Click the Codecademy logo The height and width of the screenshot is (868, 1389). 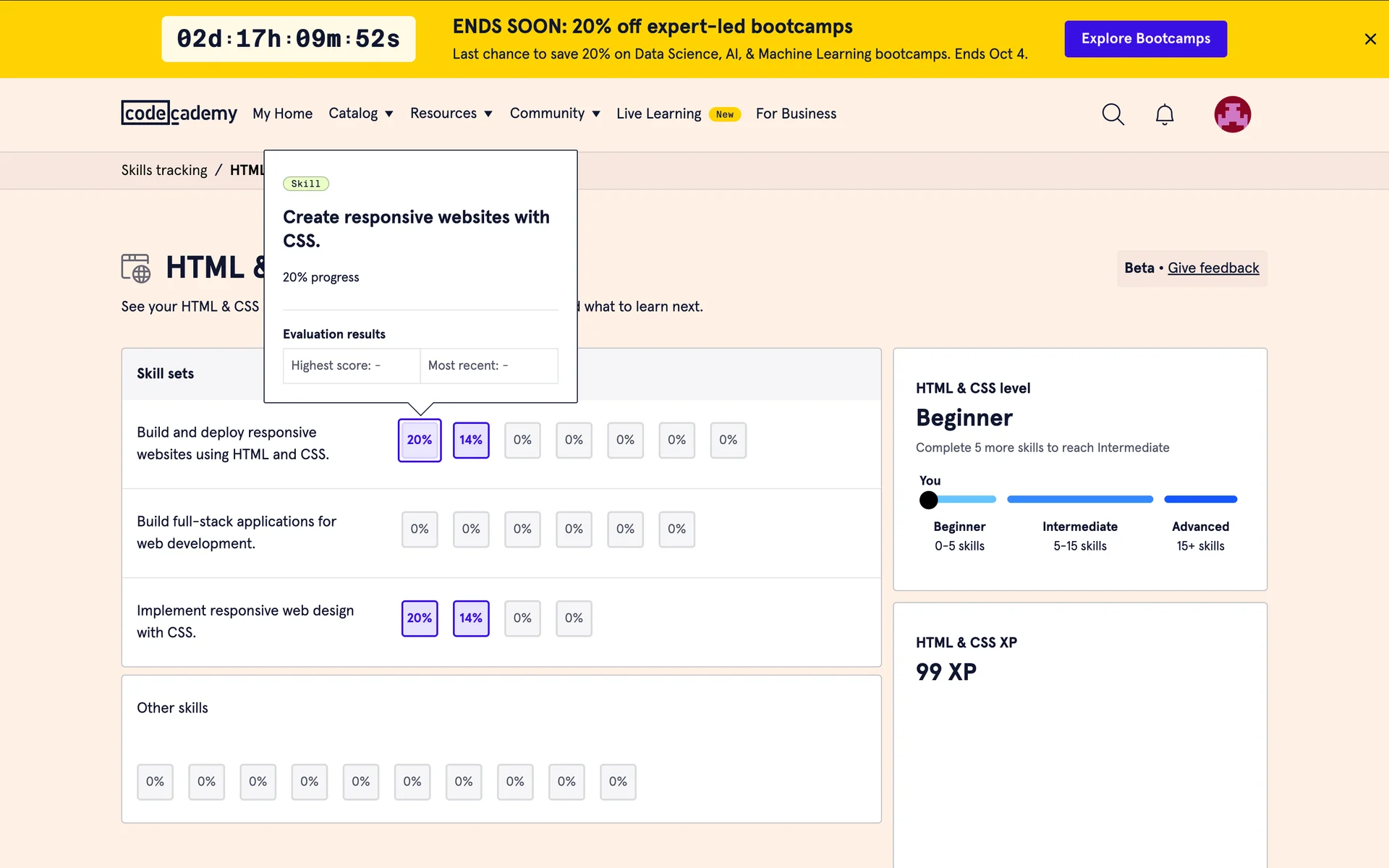point(179,114)
